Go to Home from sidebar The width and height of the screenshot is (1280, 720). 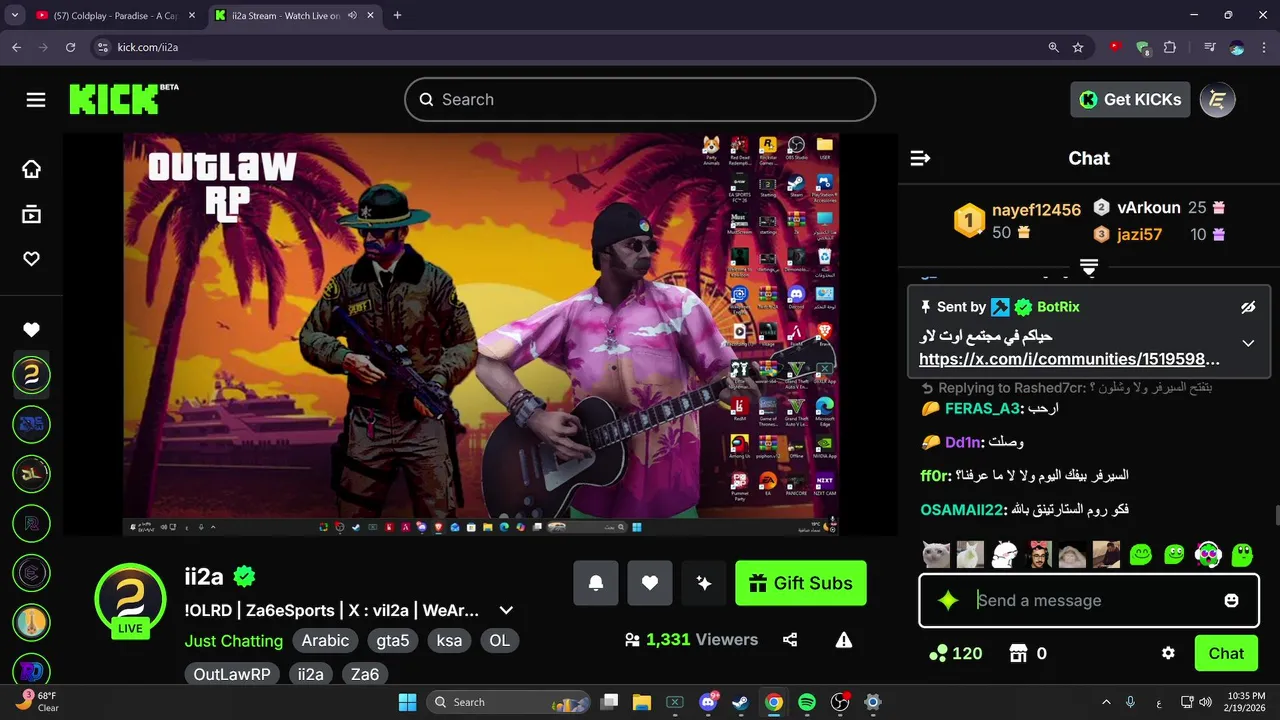pyautogui.click(x=32, y=169)
